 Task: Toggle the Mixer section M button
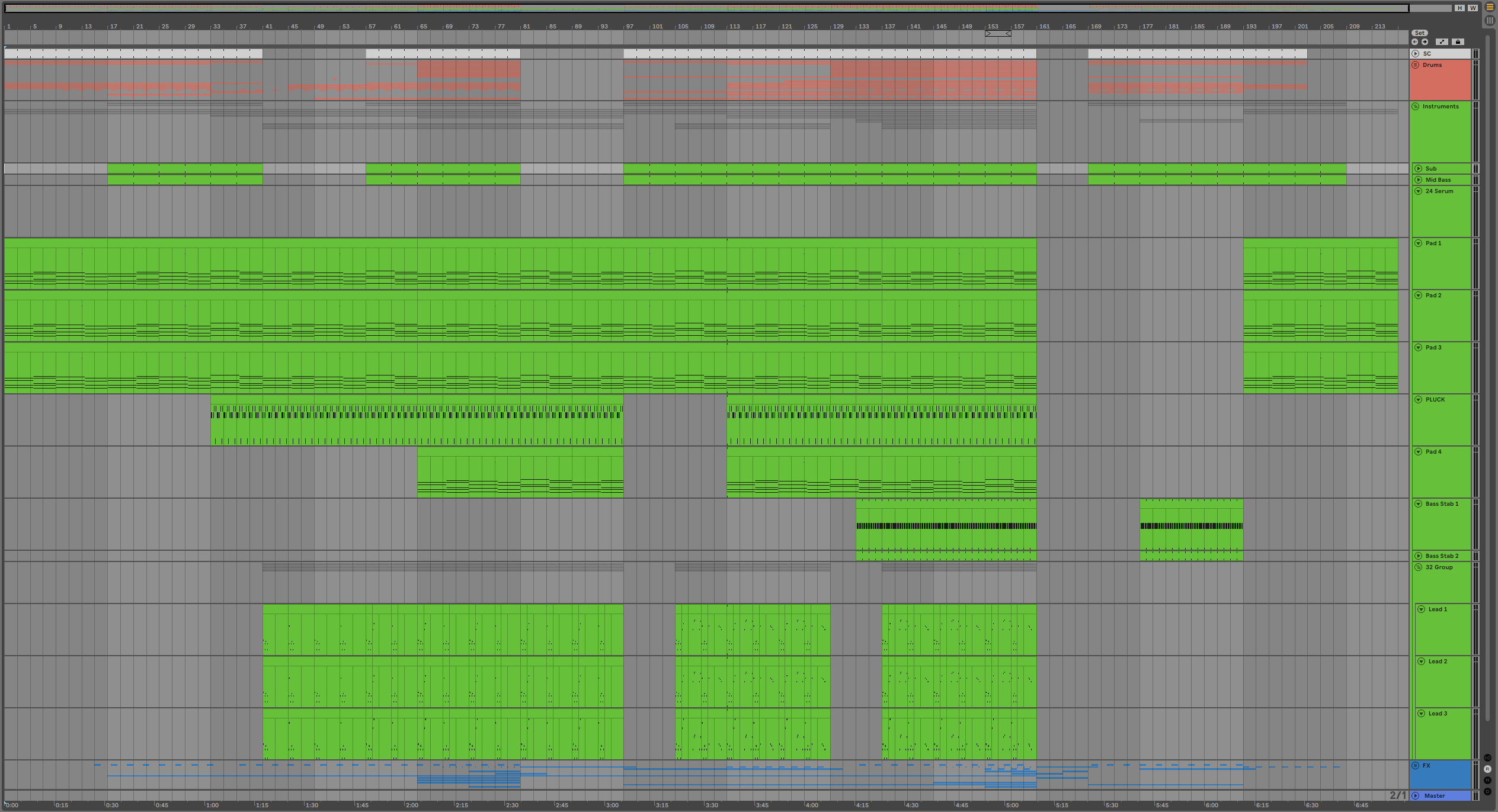tap(1487, 781)
